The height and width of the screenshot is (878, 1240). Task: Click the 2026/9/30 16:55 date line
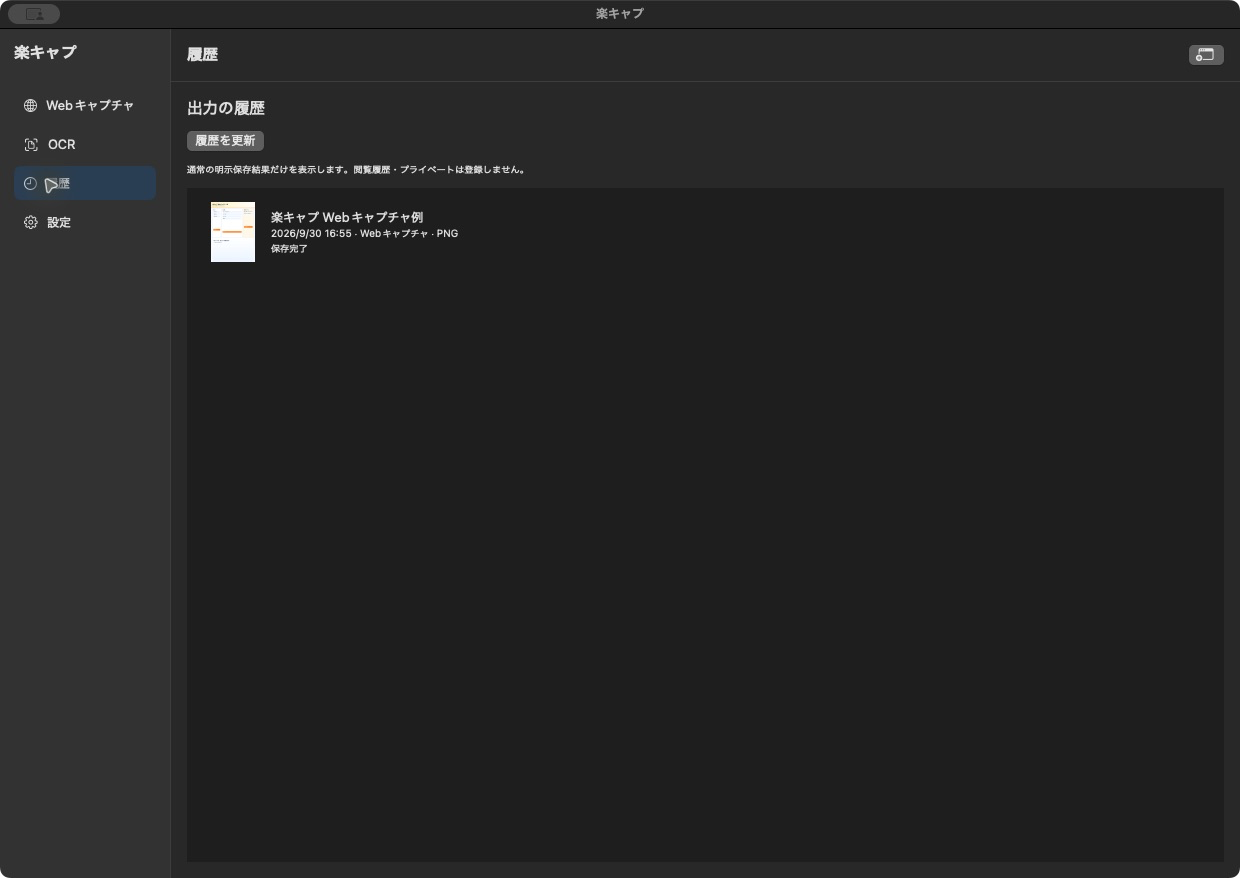pyautogui.click(x=364, y=234)
